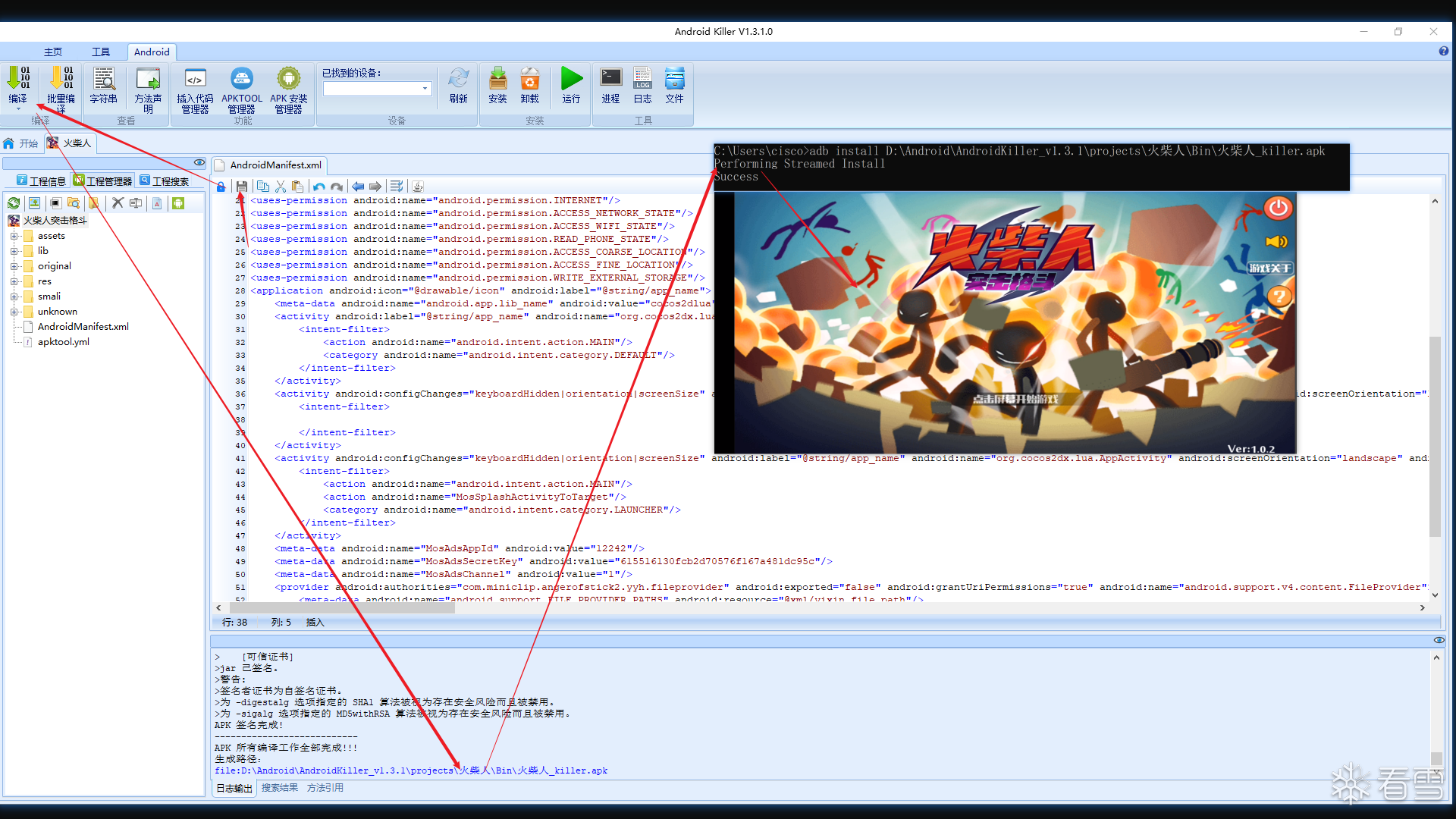Screen dimensions: 1456x819
Task: Click the copy icon in editor toolbar
Action: tap(263, 186)
